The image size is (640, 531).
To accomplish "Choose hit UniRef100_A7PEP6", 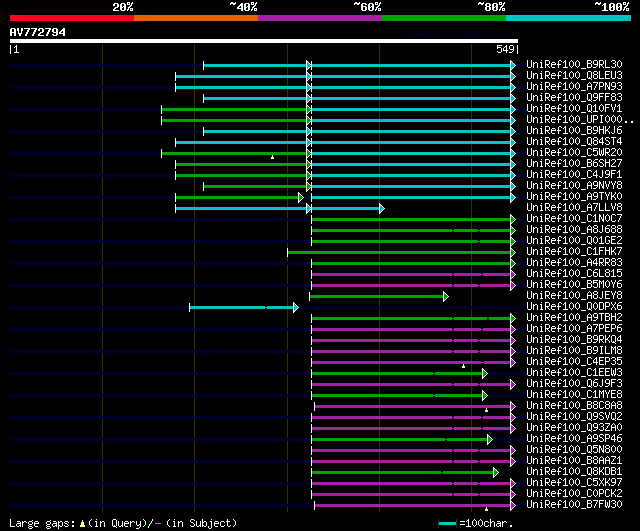I will (574, 329).
